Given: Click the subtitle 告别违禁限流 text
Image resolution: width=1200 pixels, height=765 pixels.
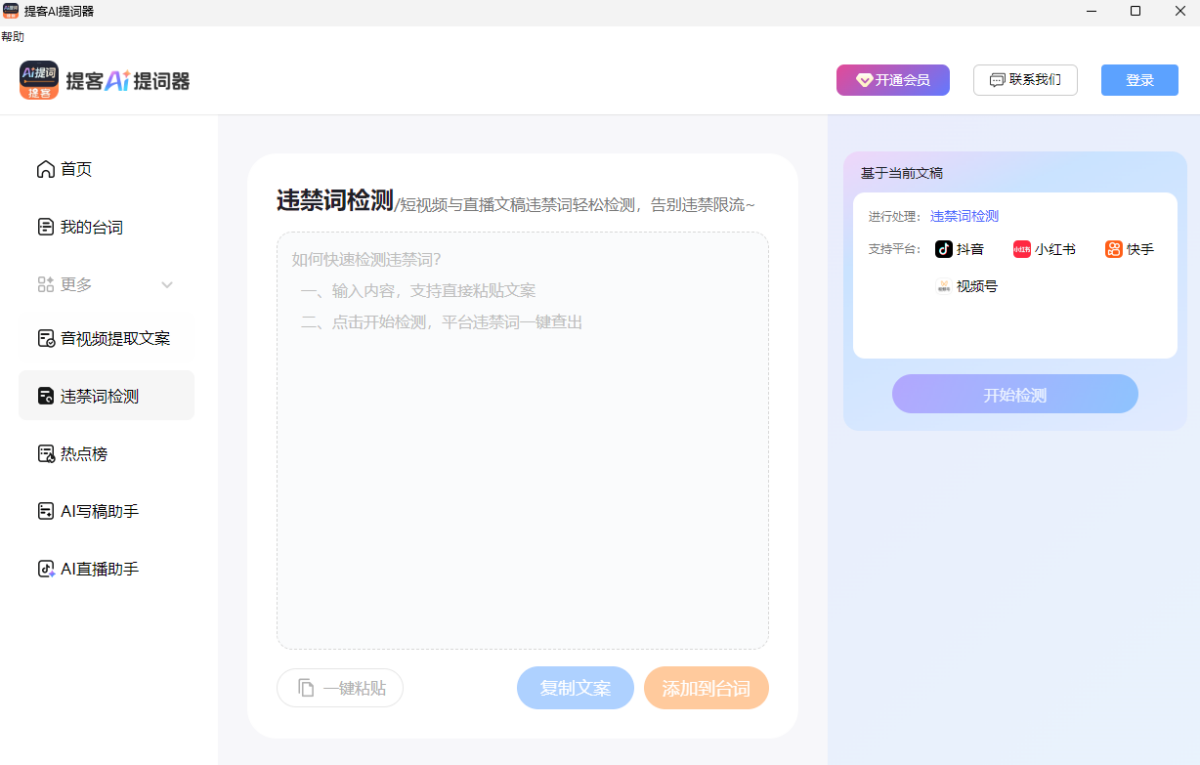Looking at the screenshot, I should pyautogui.click(x=703, y=205).
